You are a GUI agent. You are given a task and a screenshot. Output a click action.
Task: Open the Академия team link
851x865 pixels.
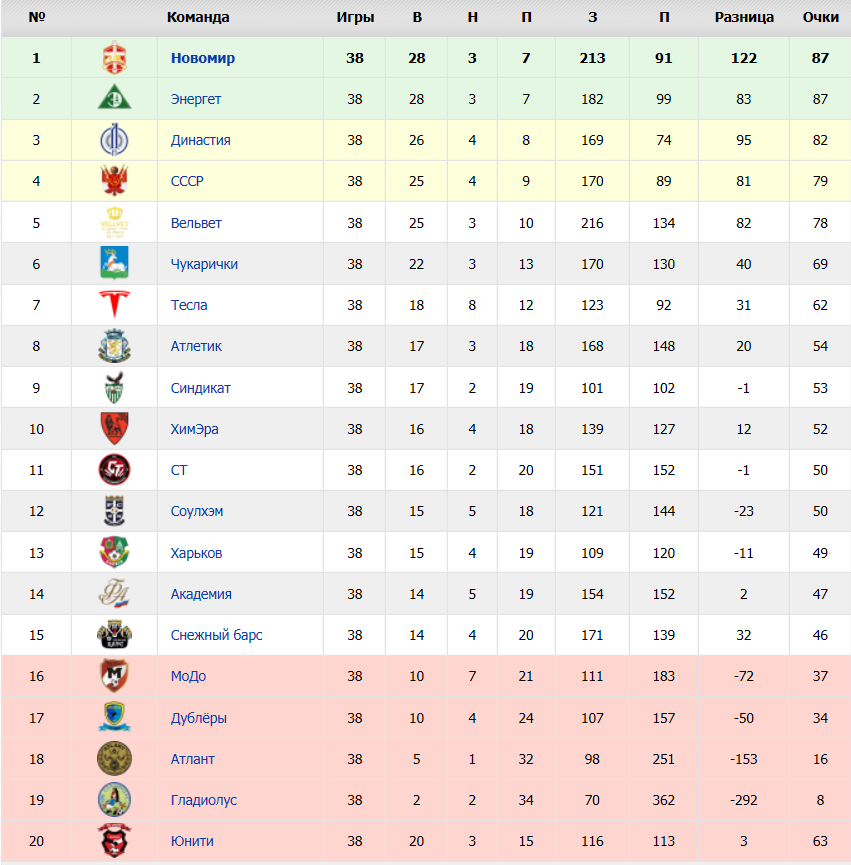pos(201,594)
